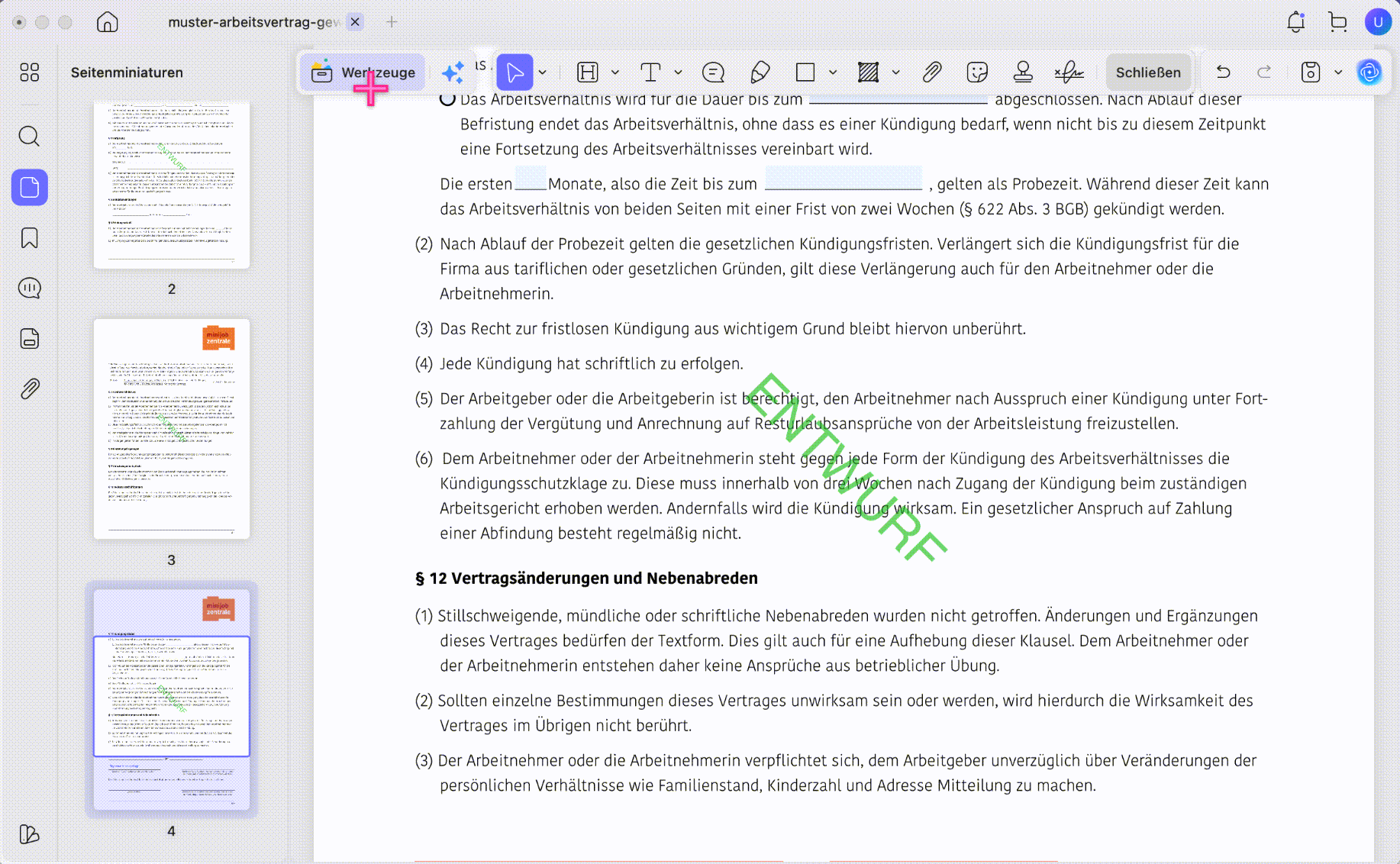
Task: Redo the last action
Action: (x=1264, y=73)
